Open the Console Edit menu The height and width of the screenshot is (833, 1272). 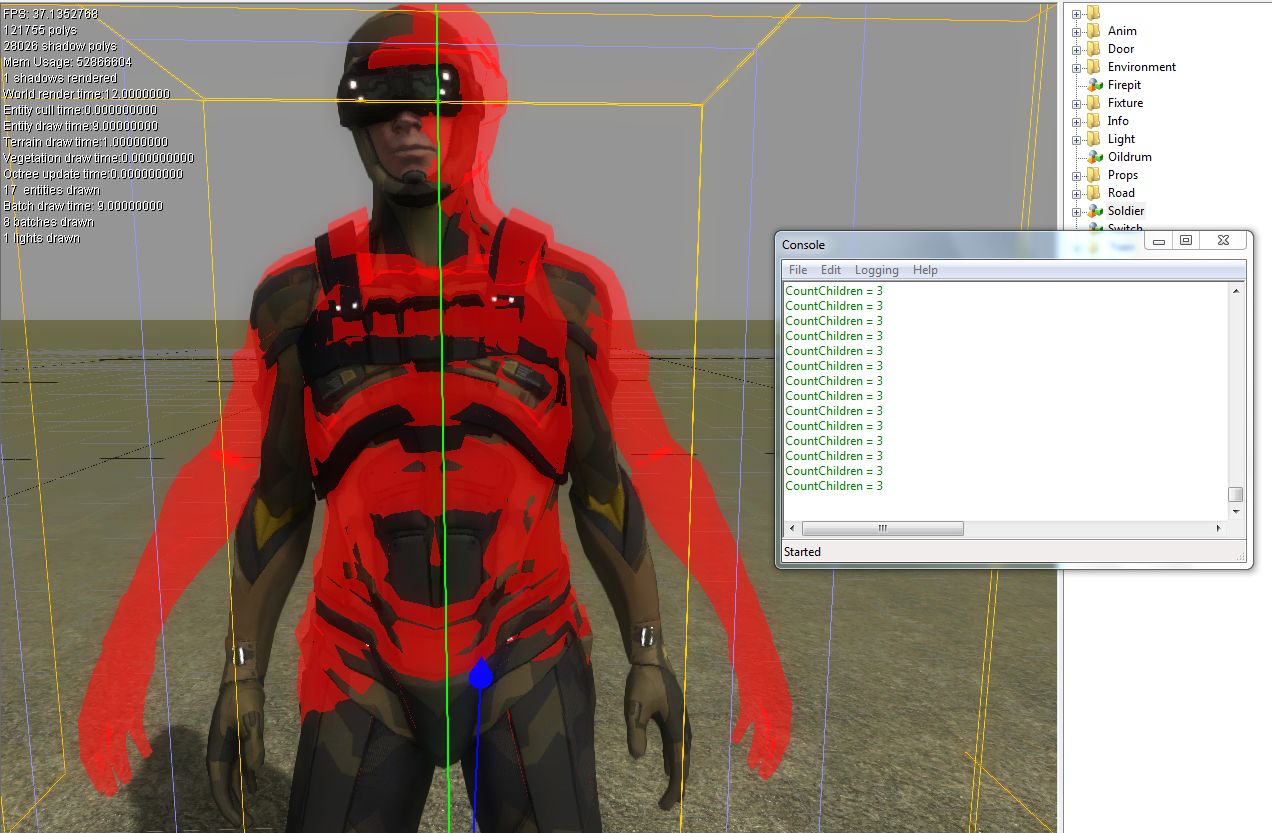[831, 270]
